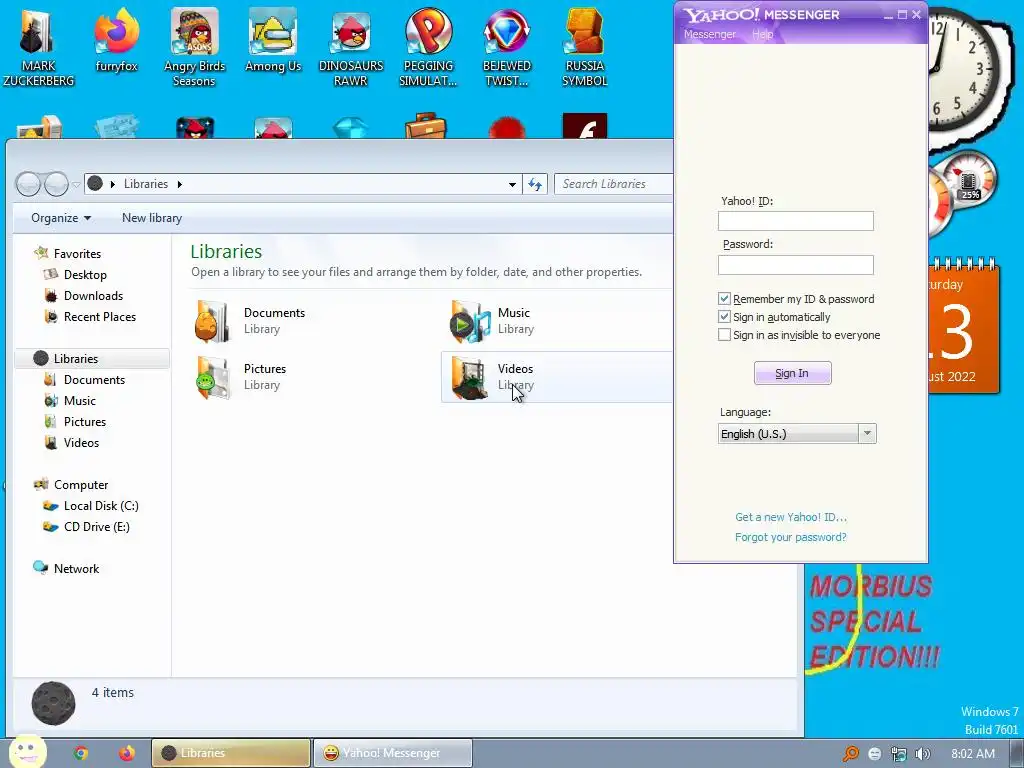Open Firefox from the taskbar
The height and width of the screenshot is (768, 1024).
click(127, 753)
